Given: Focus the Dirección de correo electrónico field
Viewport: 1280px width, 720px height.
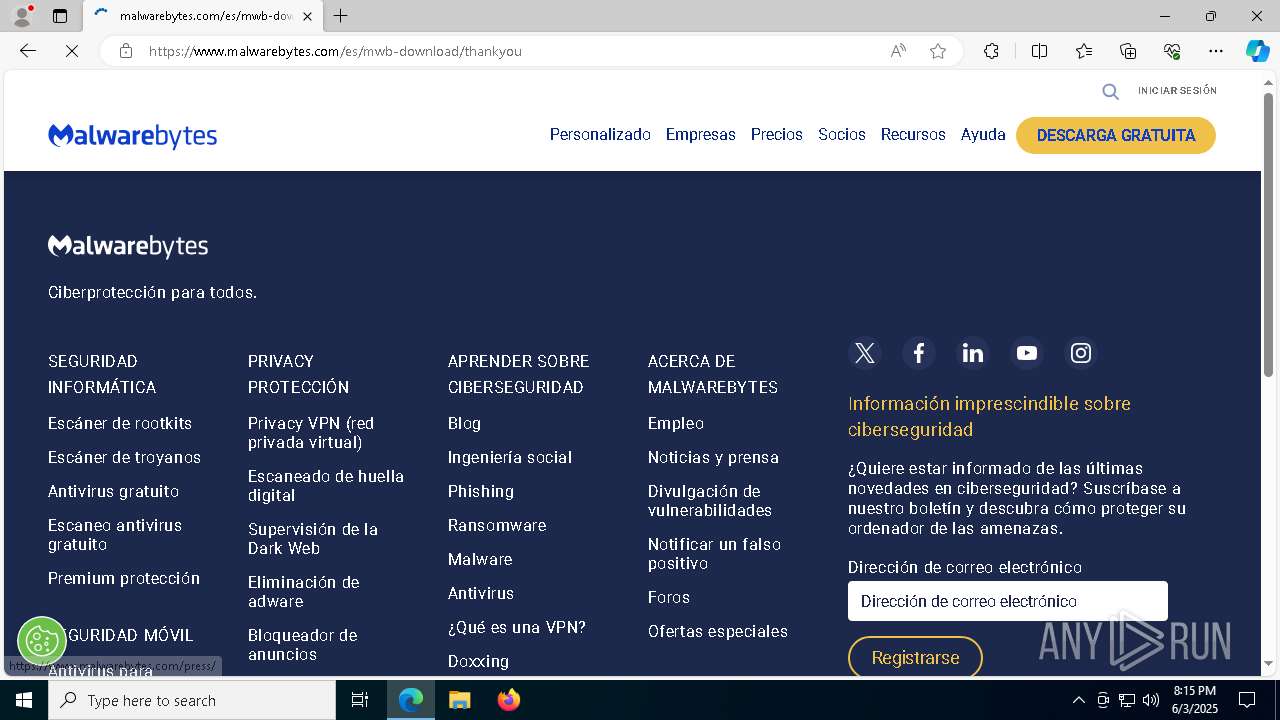Looking at the screenshot, I should [x=1008, y=601].
